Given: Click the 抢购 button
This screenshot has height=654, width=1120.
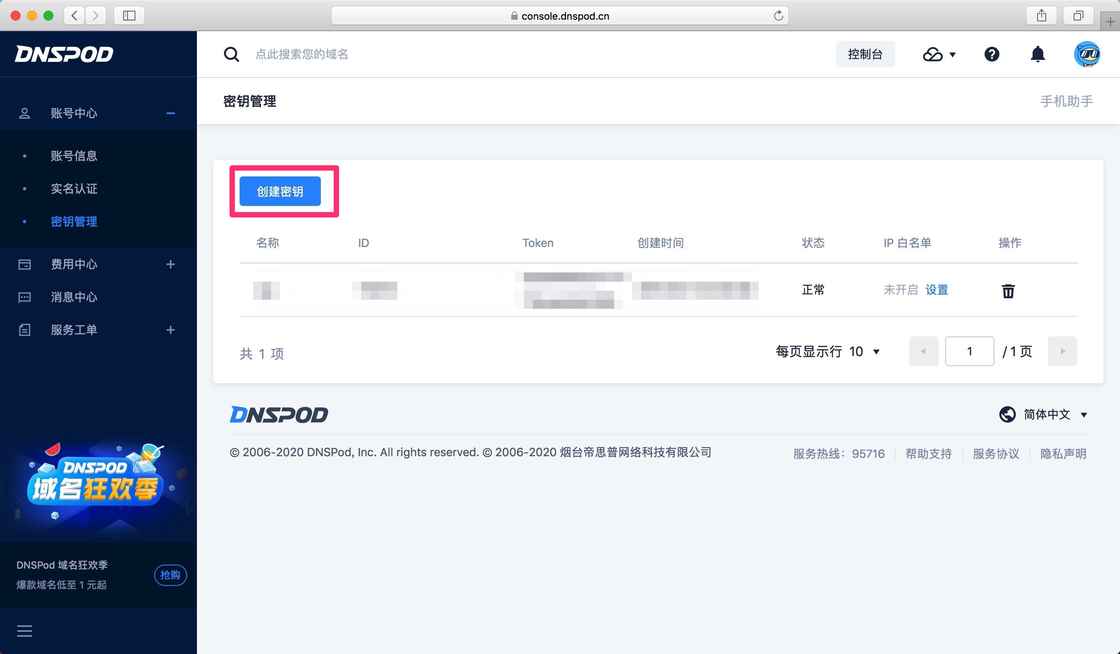Looking at the screenshot, I should [170, 575].
